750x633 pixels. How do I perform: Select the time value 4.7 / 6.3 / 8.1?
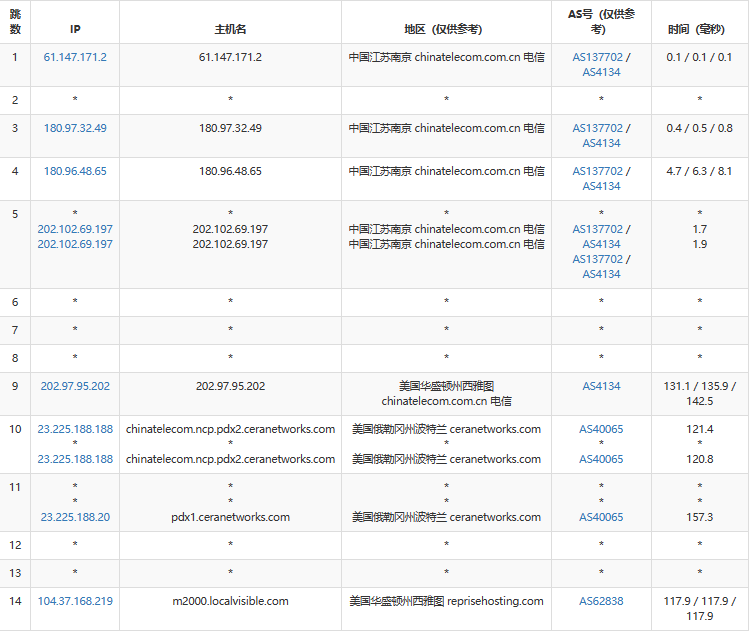pyautogui.click(x=699, y=171)
